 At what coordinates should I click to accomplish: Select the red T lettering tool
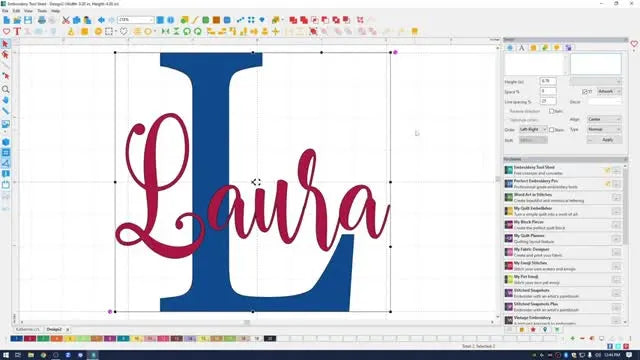[17, 31]
